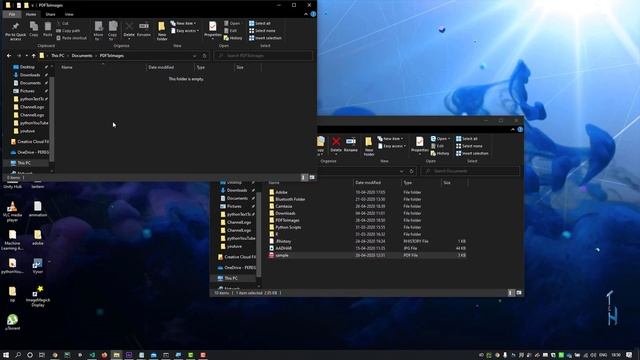Click Copy path in PDFToImages ribbon
Screen dimensions: 640x360
[68, 31]
